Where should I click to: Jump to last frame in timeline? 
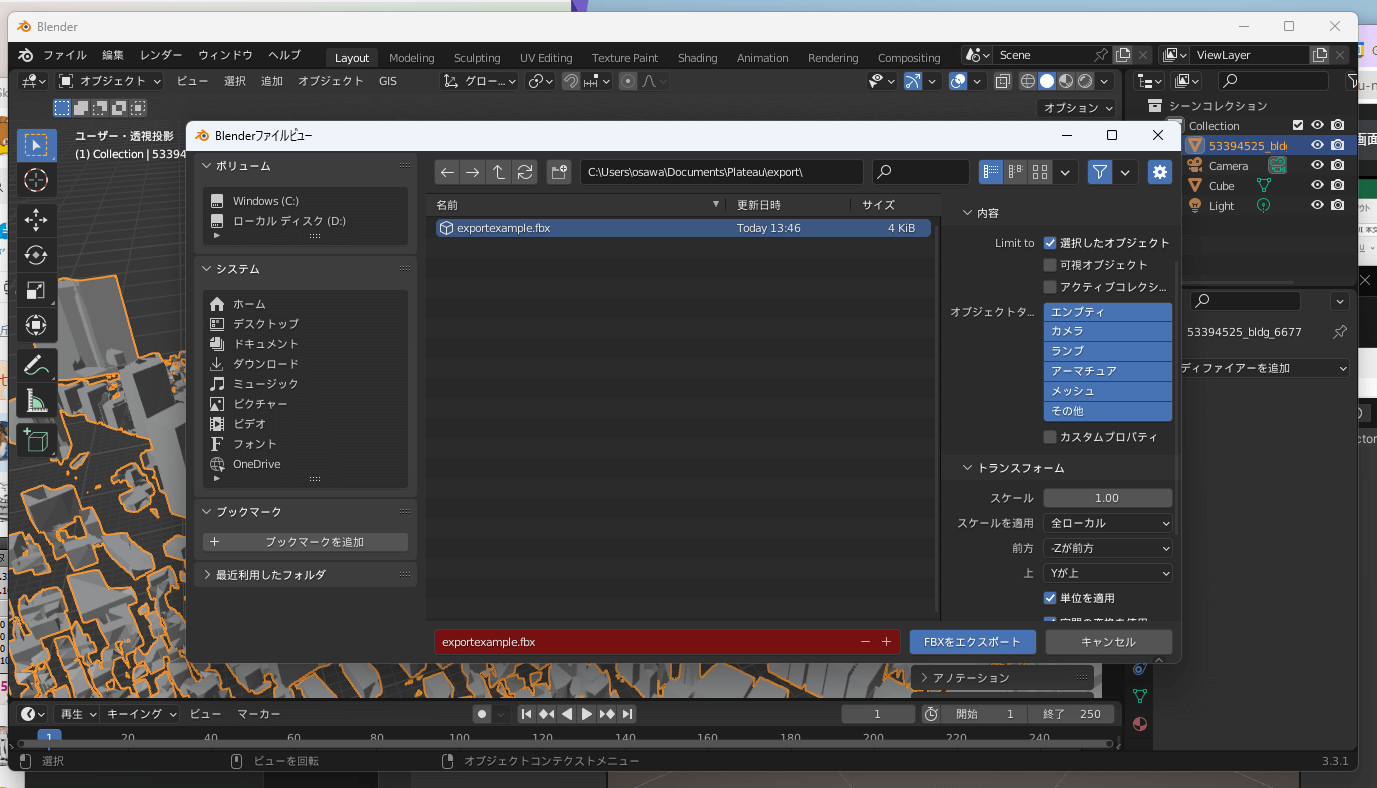coord(627,714)
